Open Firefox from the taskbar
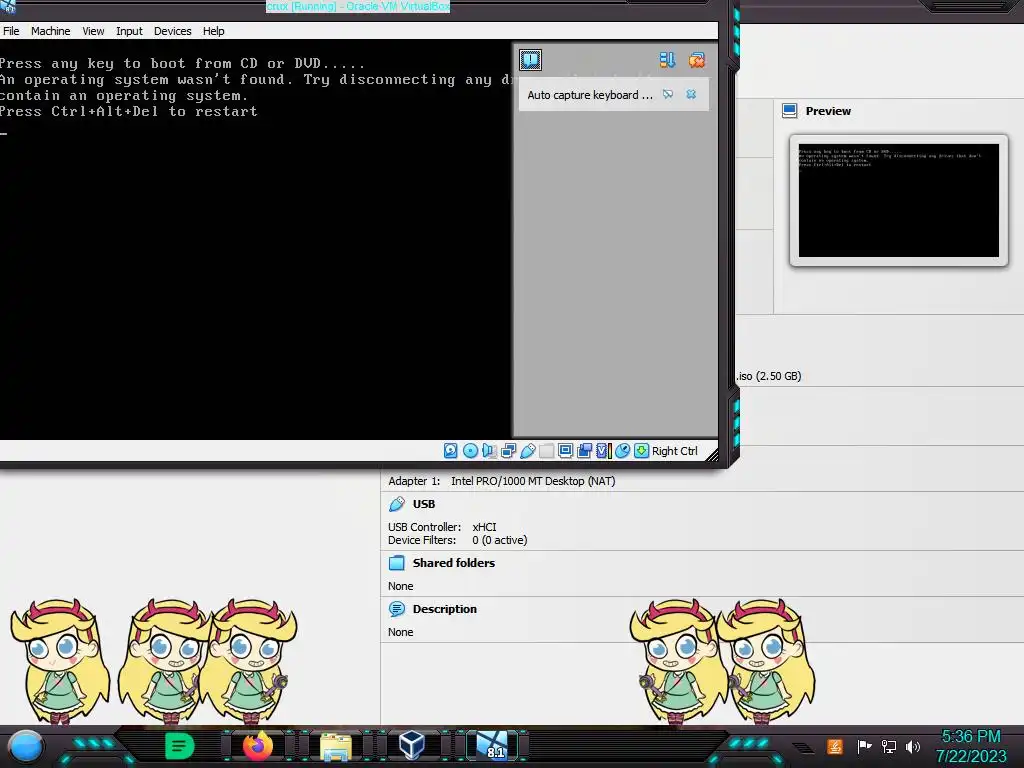The image size is (1024, 768). point(257,746)
